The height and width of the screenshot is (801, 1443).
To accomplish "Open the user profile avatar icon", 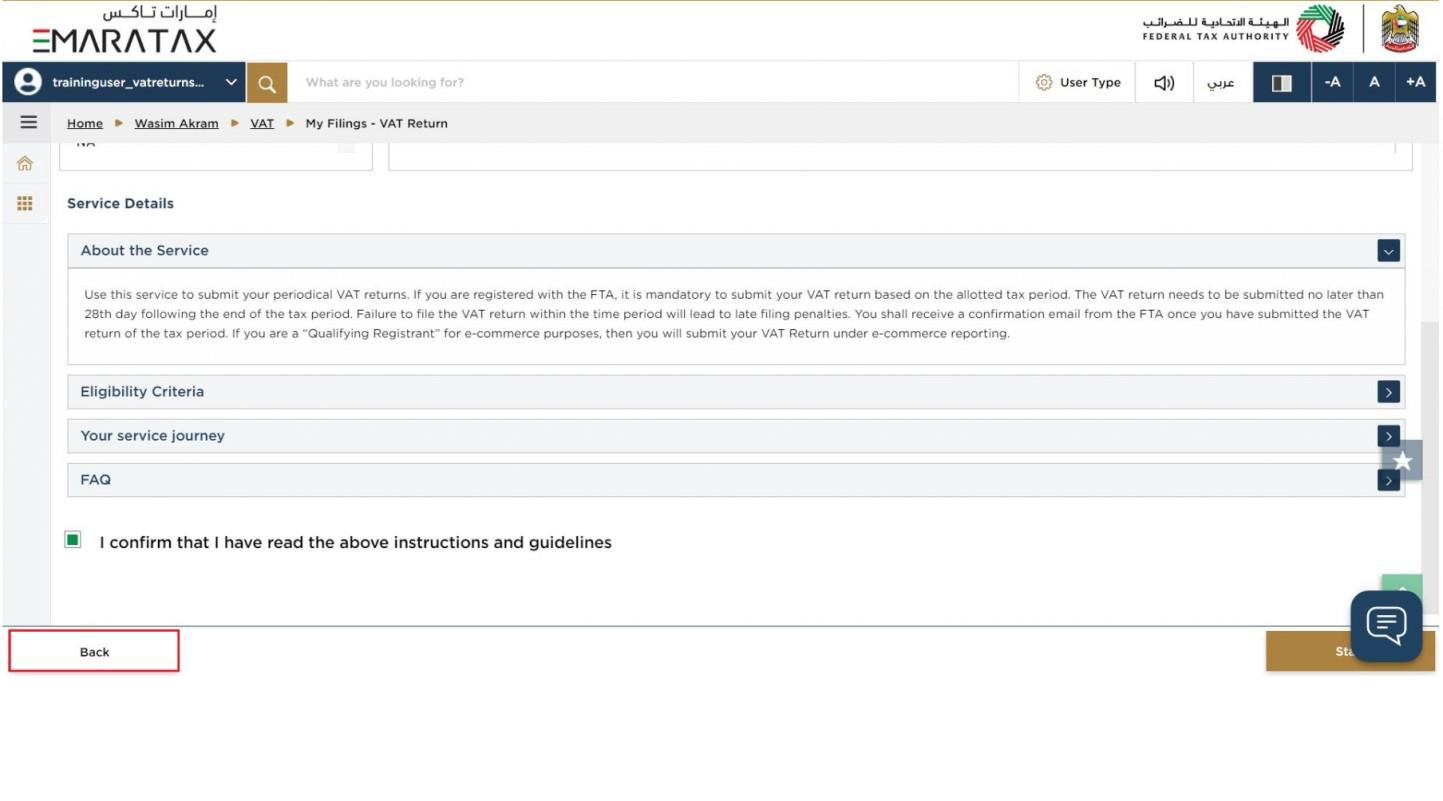I will [28, 82].
